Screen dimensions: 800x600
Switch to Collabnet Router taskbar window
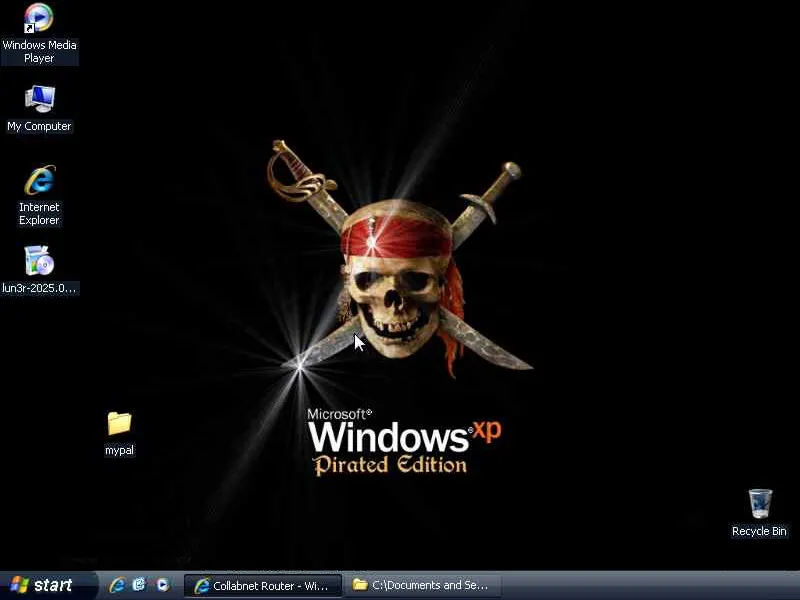263,586
